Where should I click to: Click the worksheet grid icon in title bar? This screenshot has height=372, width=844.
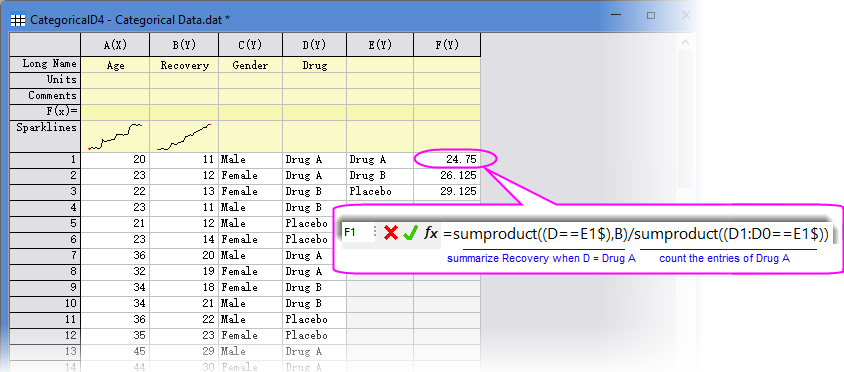pyautogui.click(x=18, y=20)
